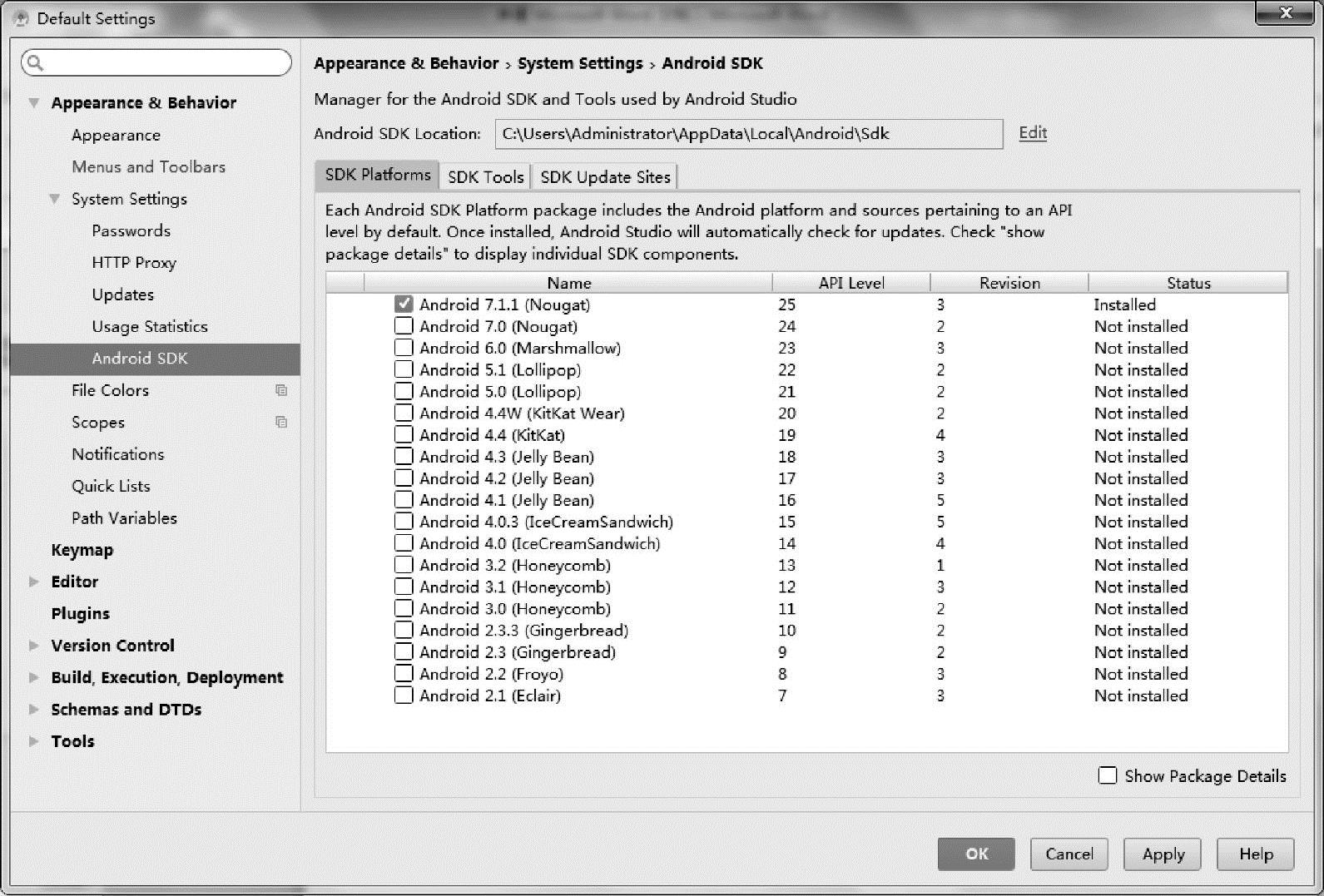The image size is (1324, 896).
Task: Check the Android 7.0 (Nougat) checkbox
Action: pos(404,326)
